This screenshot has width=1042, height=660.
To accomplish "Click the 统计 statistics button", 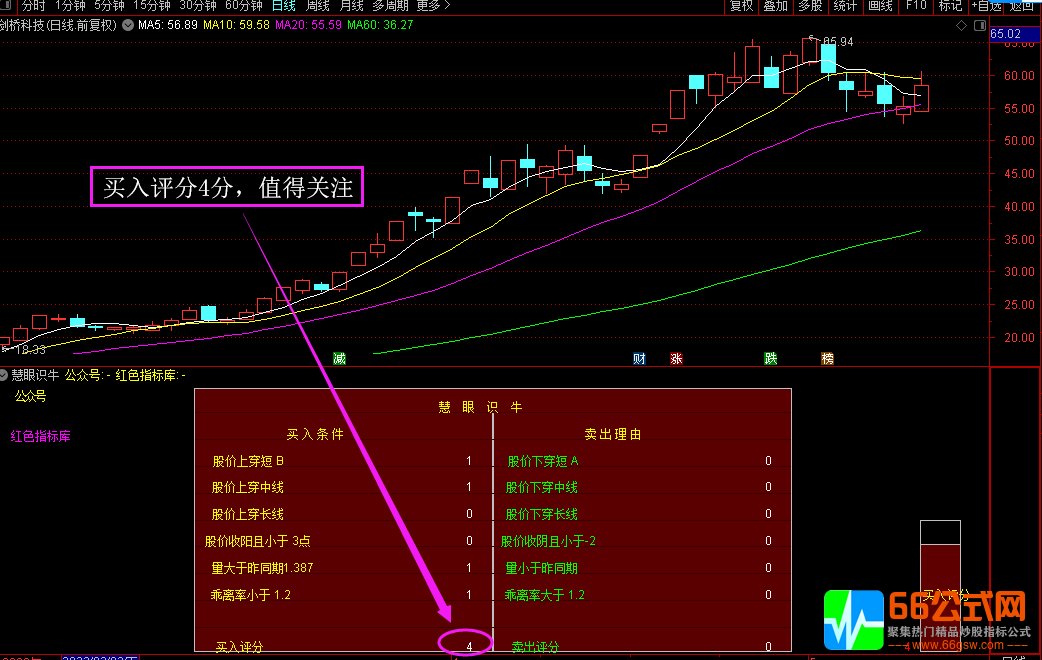I will (x=845, y=6).
